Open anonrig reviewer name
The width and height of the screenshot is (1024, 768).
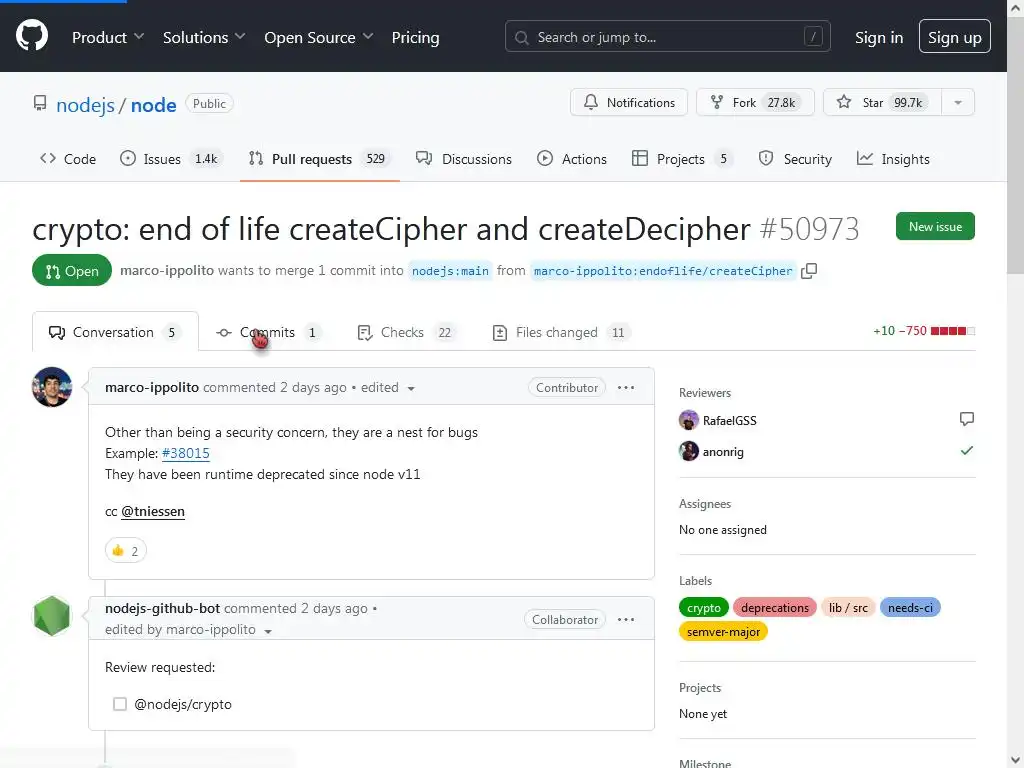tap(723, 451)
